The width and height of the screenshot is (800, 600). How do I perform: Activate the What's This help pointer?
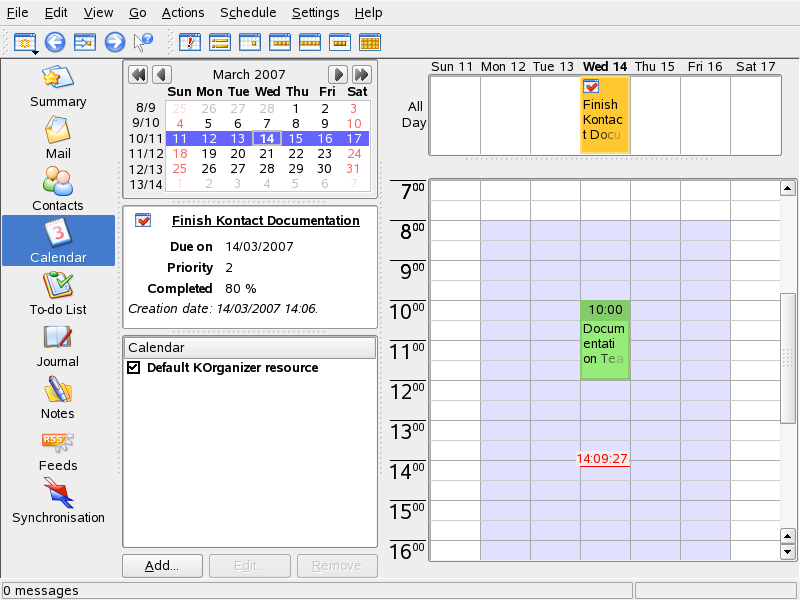coord(143,42)
